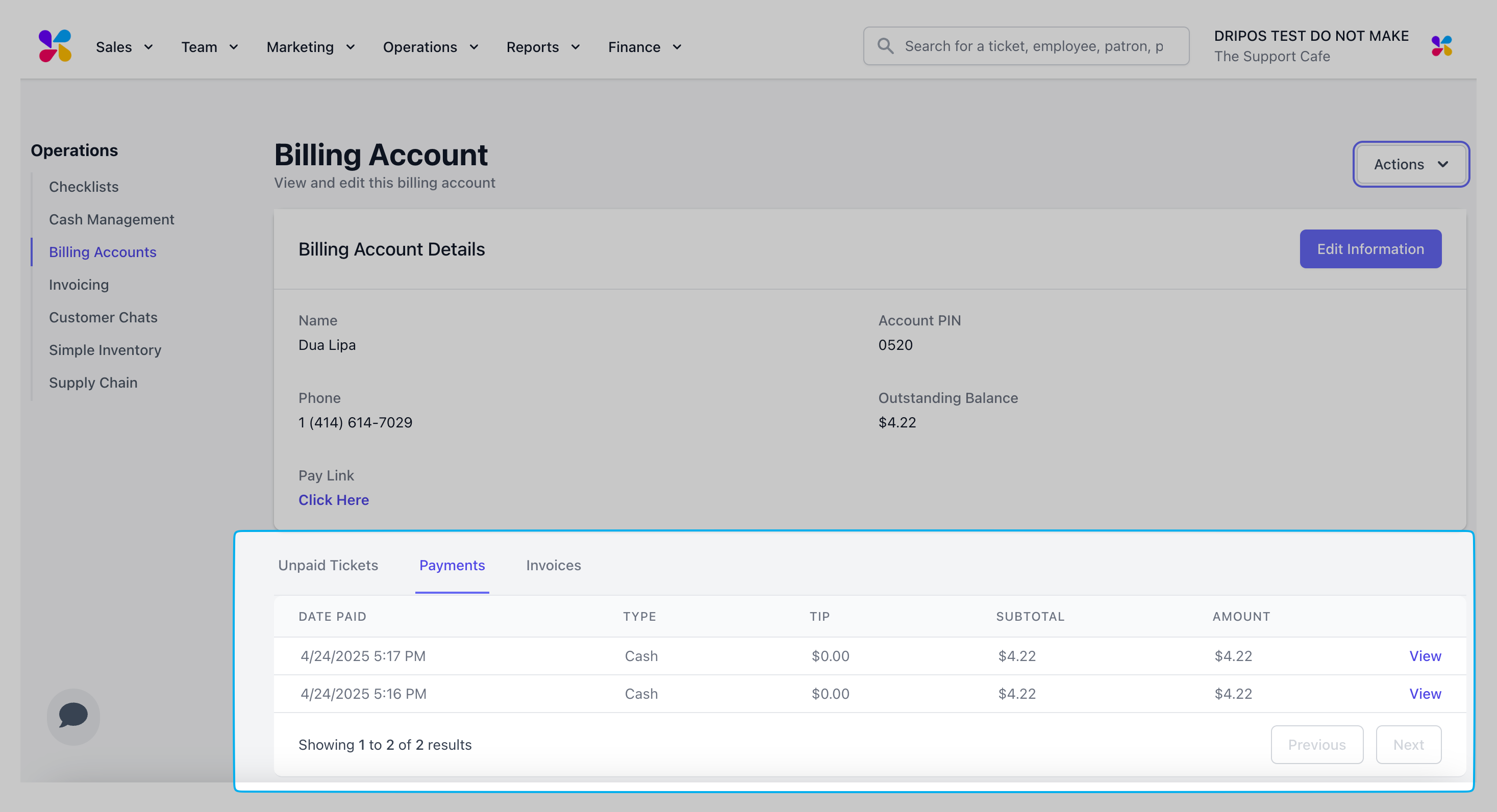Open Simple Inventory in the sidebar
1497x812 pixels.
click(x=105, y=350)
